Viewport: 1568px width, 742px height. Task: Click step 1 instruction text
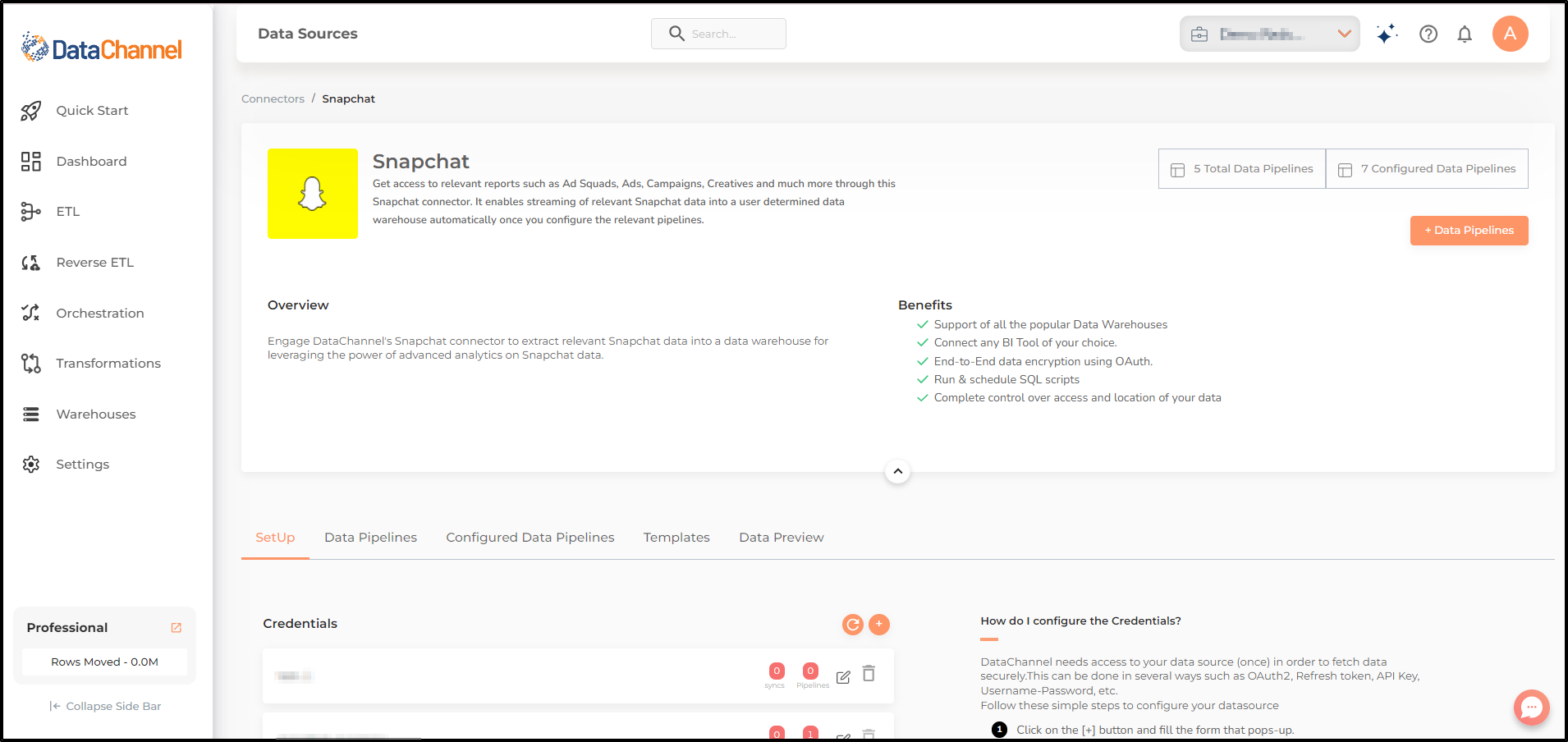coord(1155,731)
